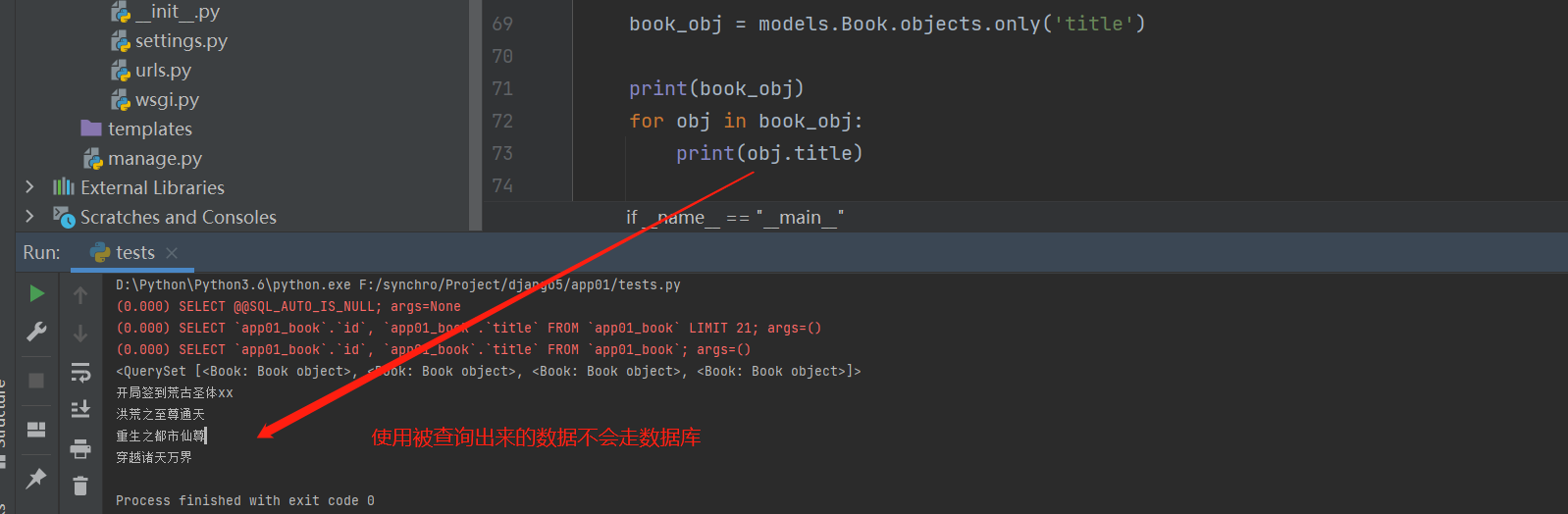Image resolution: width=1568 pixels, height=514 pixels.
Task: Open wsgi.py in project tree
Action: 167,99
